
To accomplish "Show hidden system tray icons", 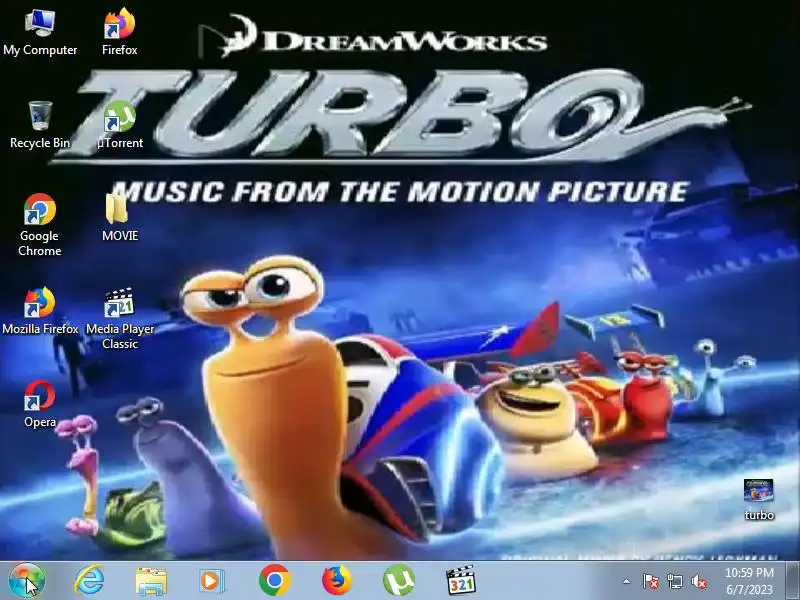I will [627, 581].
